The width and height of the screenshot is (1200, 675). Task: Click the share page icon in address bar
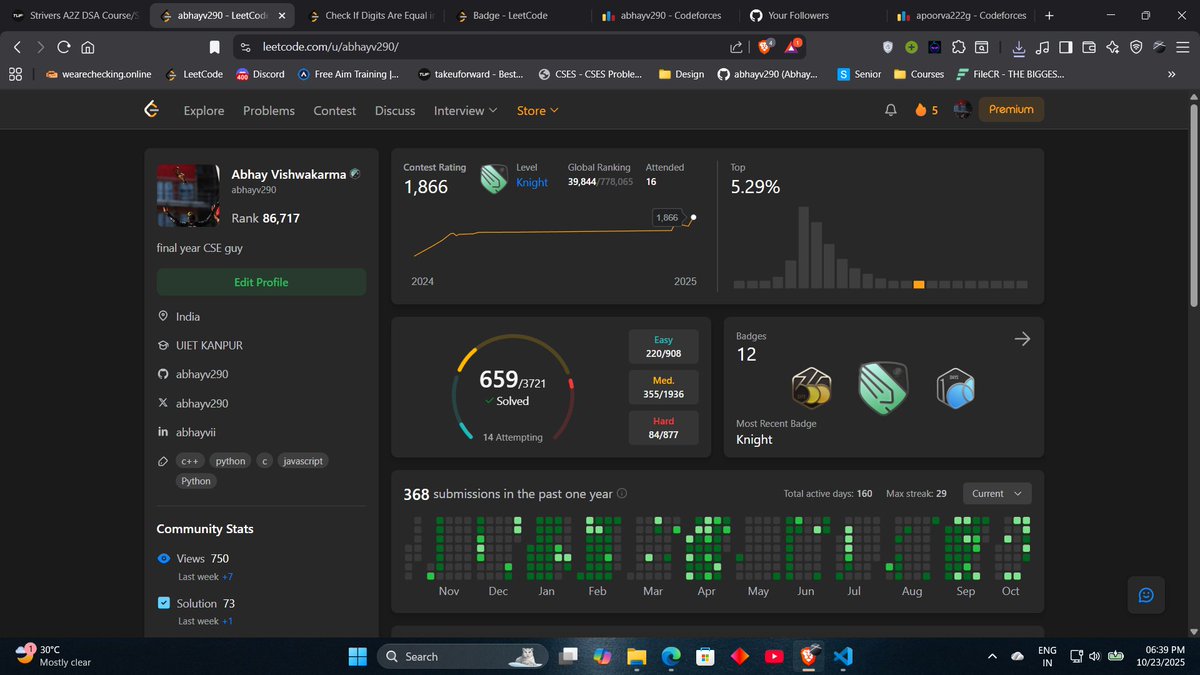737,46
